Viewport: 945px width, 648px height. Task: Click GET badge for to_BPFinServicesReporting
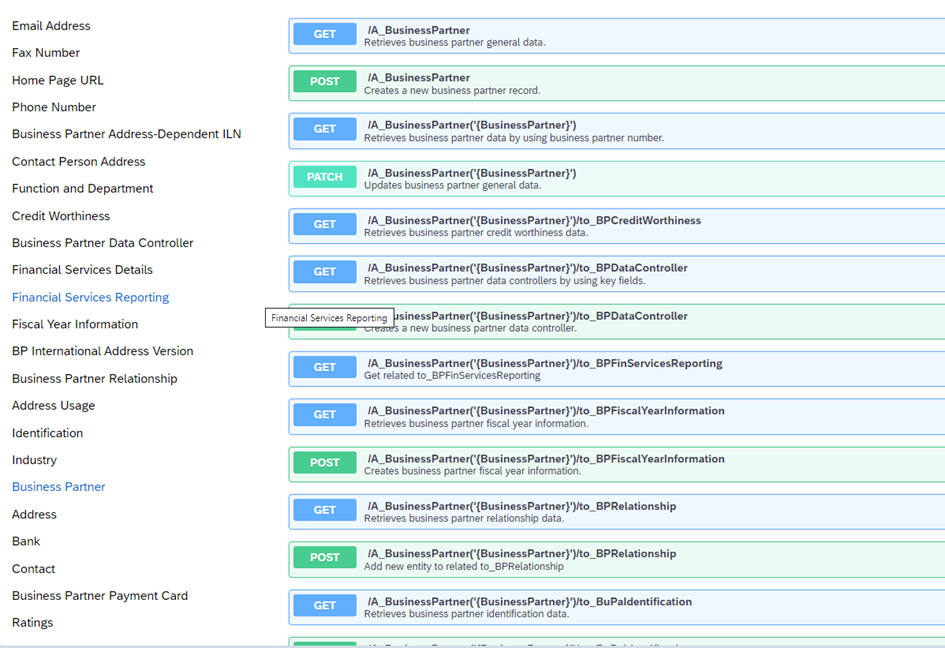(325, 368)
